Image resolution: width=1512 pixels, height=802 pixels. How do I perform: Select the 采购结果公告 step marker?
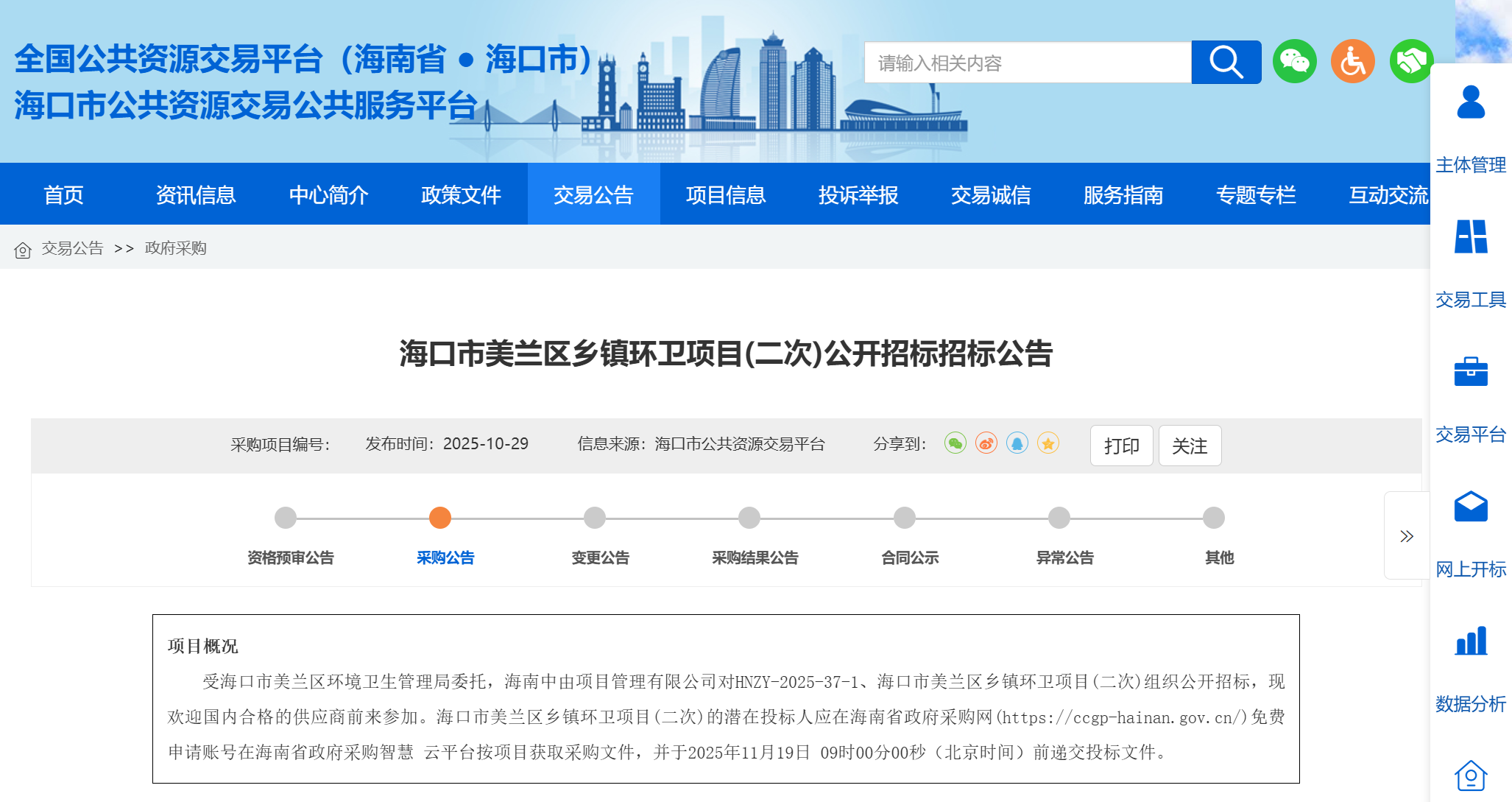coord(749,518)
